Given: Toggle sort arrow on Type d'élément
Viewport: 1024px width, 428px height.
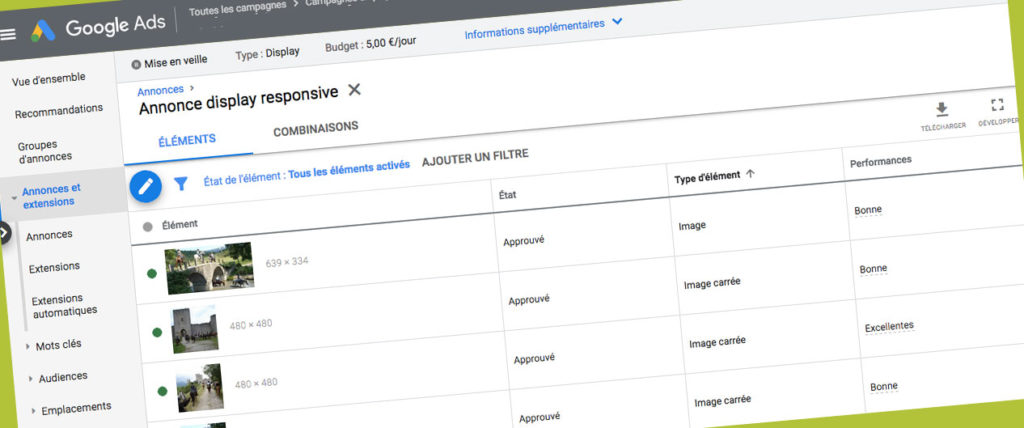Looking at the screenshot, I should (x=750, y=174).
